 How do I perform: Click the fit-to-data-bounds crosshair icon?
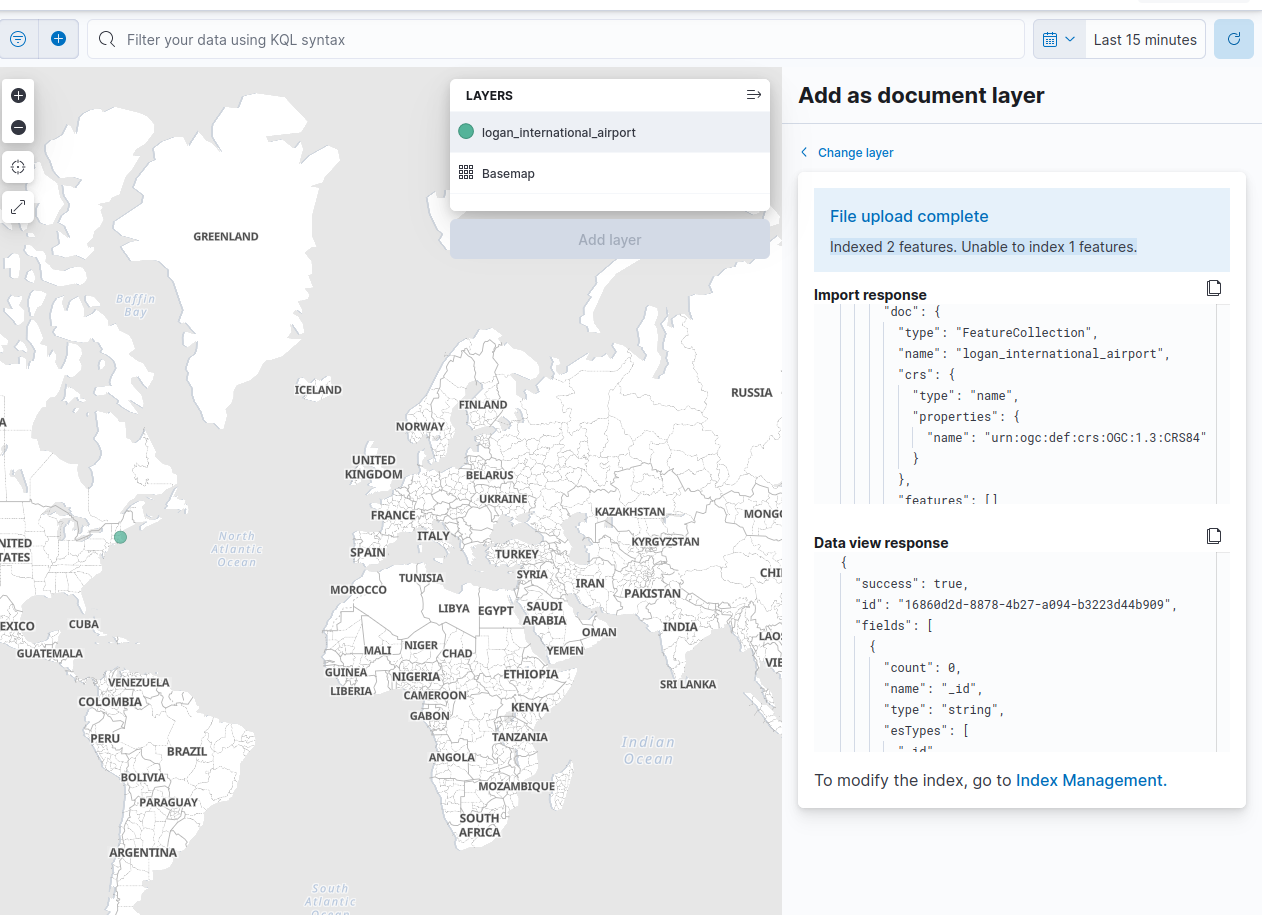(18, 167)
